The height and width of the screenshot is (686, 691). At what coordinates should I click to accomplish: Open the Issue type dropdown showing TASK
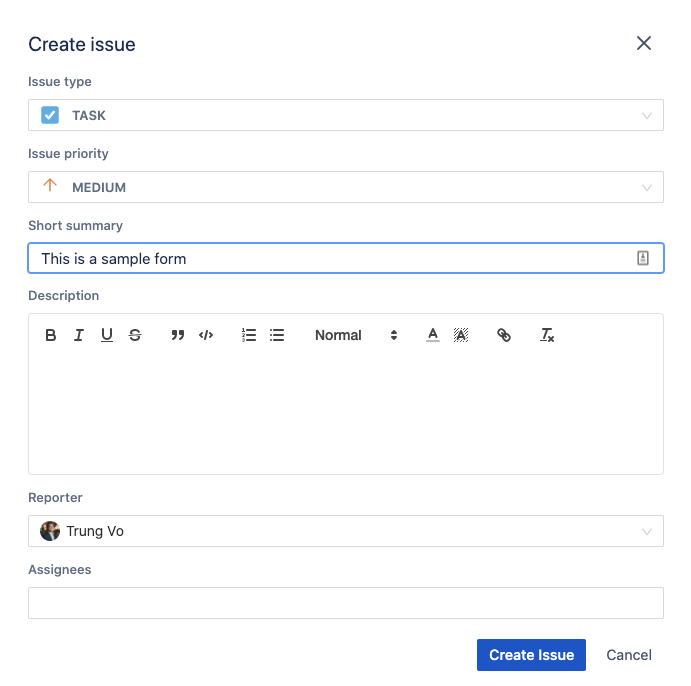(x=346, y=115)
